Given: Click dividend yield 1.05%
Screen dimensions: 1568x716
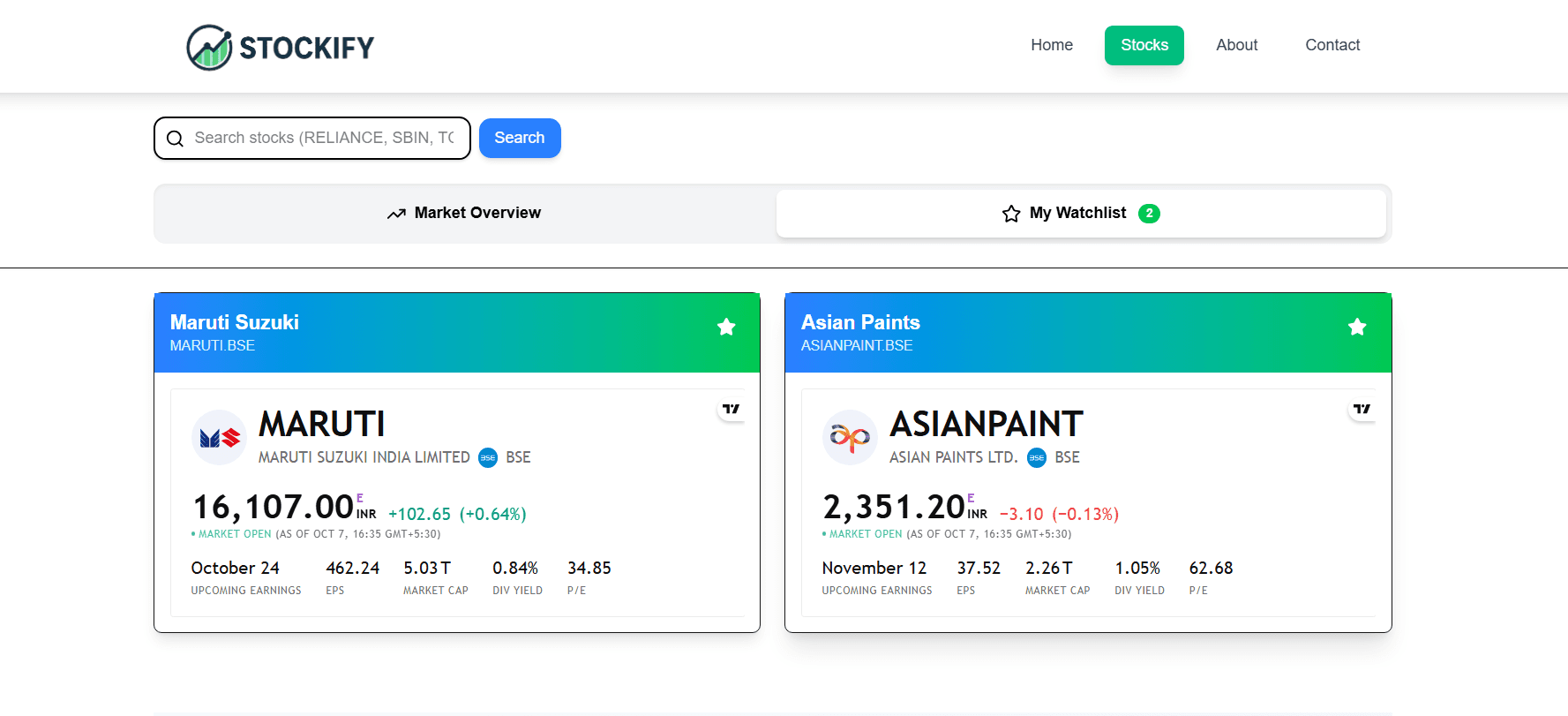Looking at the screenshot, I should [x=1137, y=568].
